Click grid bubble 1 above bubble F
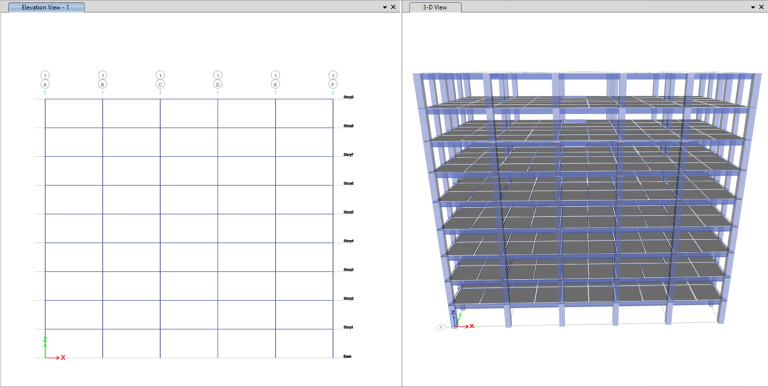 coord(333,75)
